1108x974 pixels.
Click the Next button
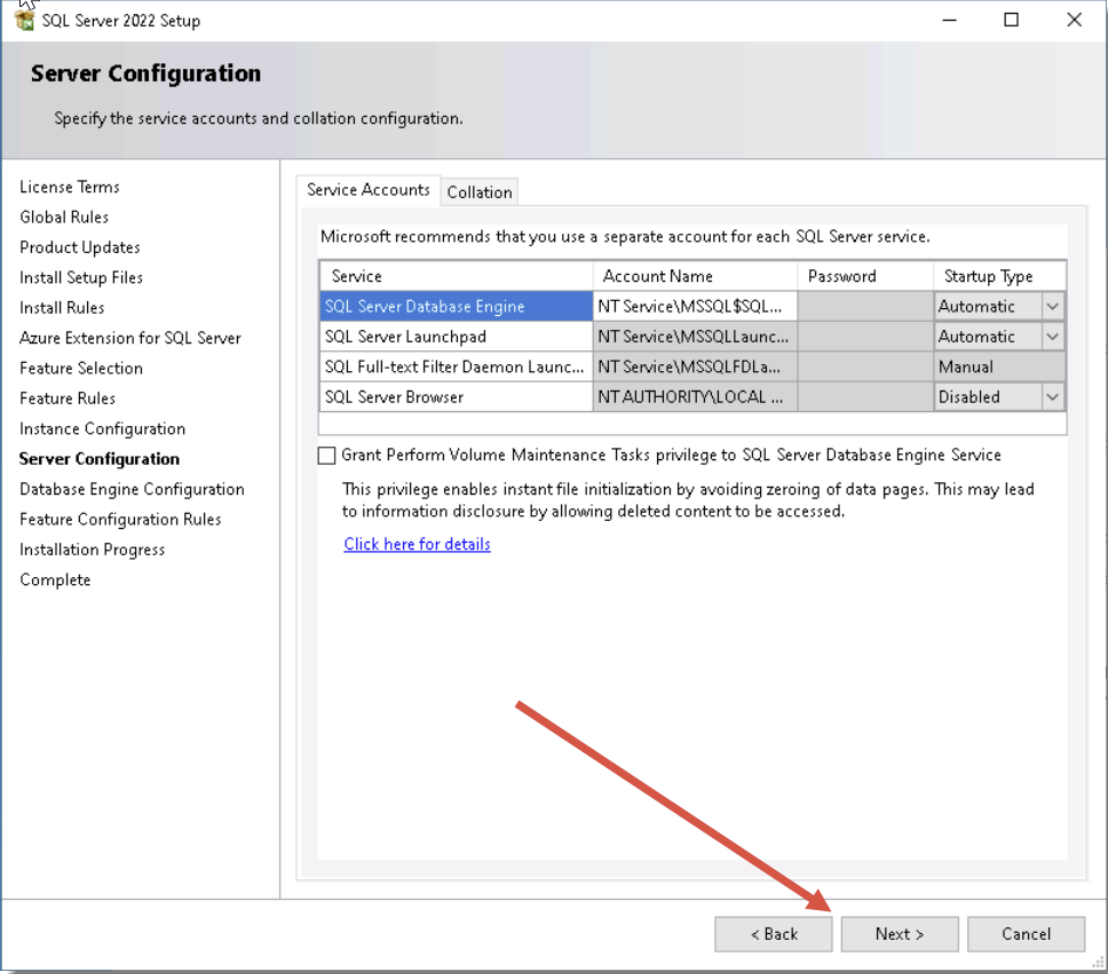(x=900, y=934)
